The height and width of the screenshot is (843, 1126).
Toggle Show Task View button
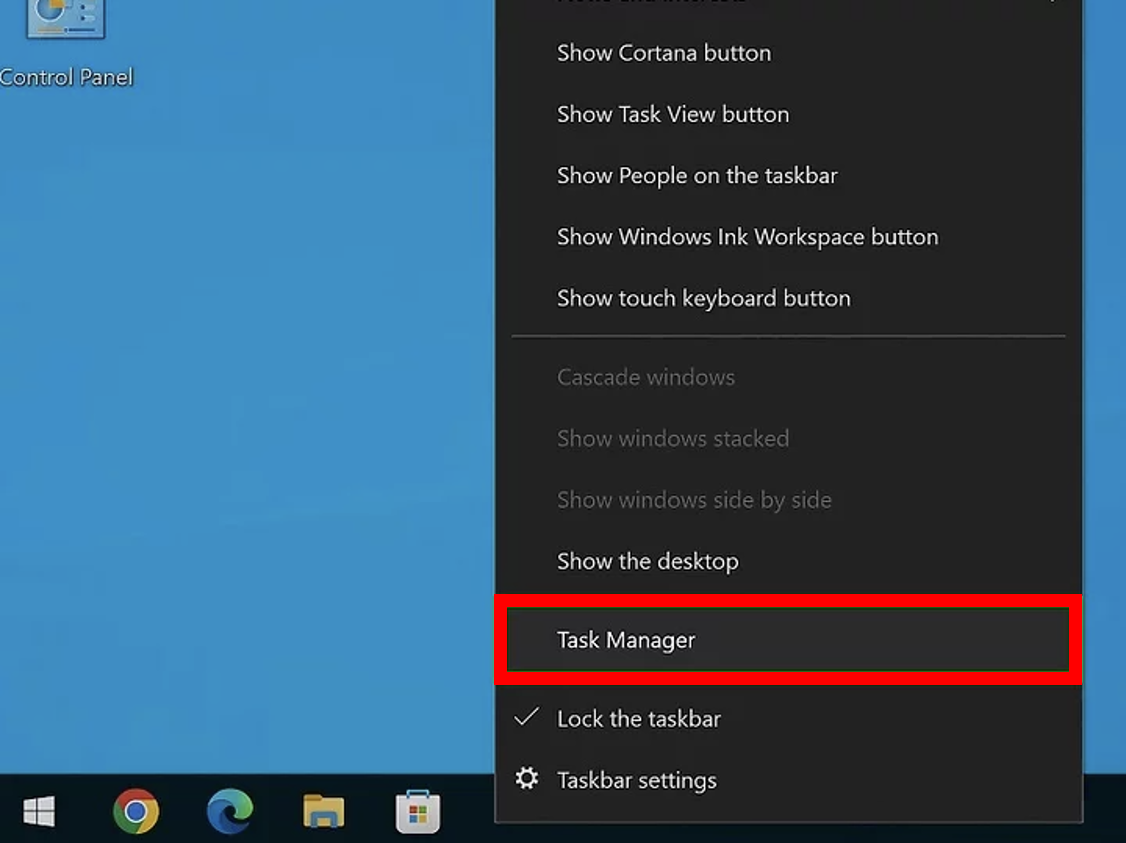tap(672, 114)
